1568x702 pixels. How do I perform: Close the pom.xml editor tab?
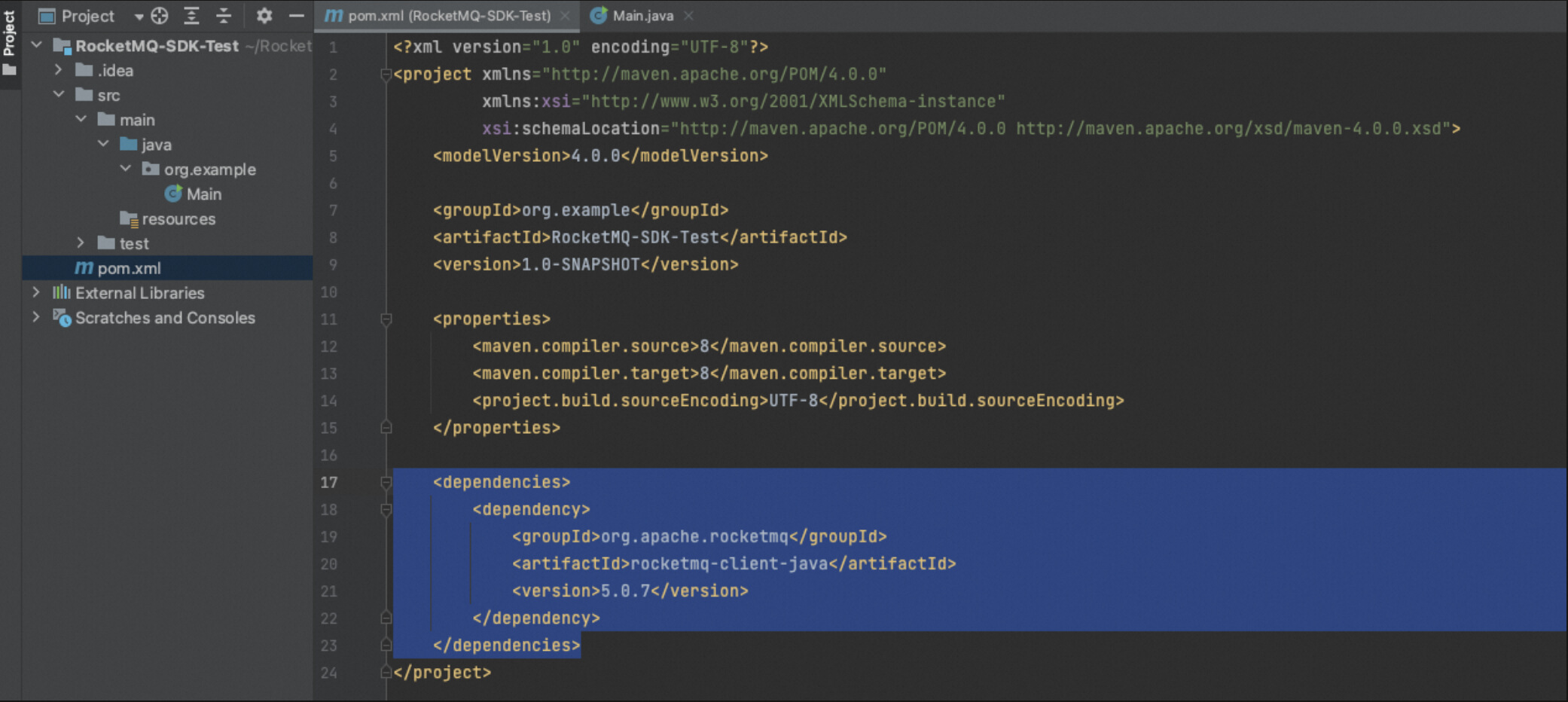click(x=565, y=16)
